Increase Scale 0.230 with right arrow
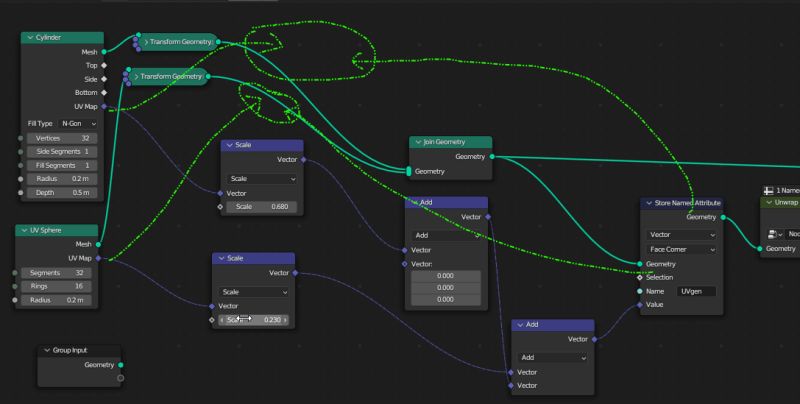This screenshot has height=404, width=800. click(285, 320)
